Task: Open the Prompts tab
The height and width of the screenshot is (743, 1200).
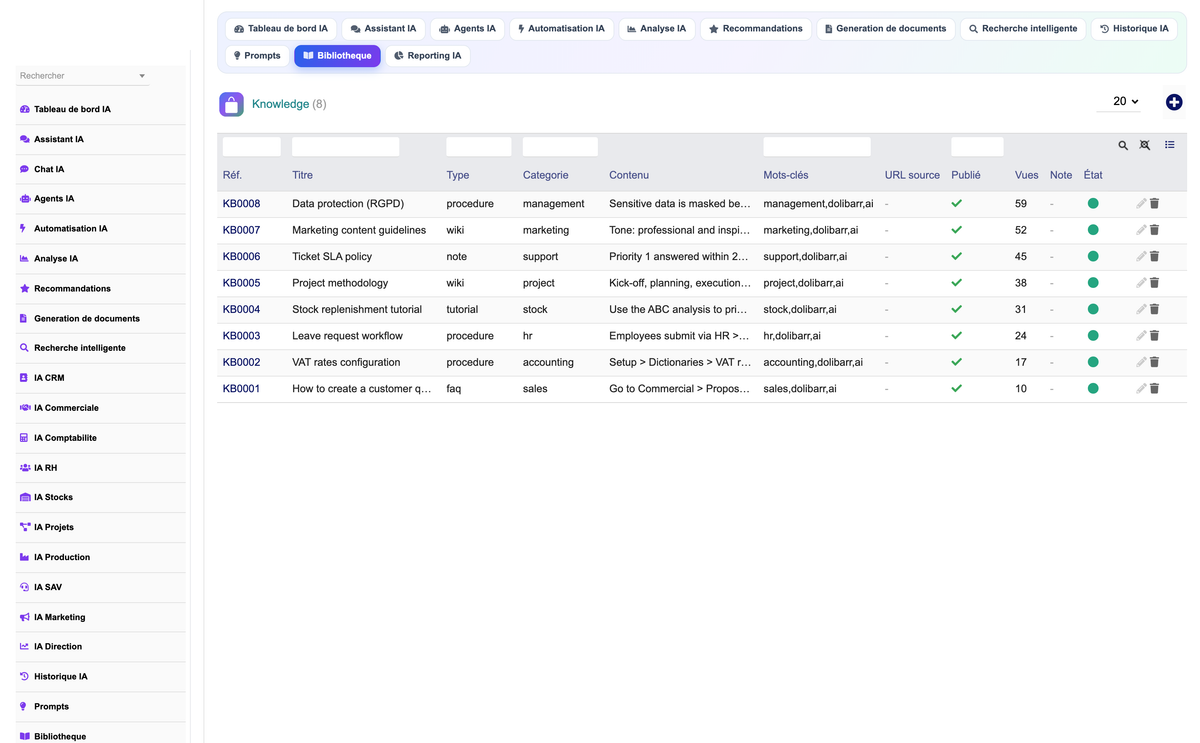Action: (257, 56)
